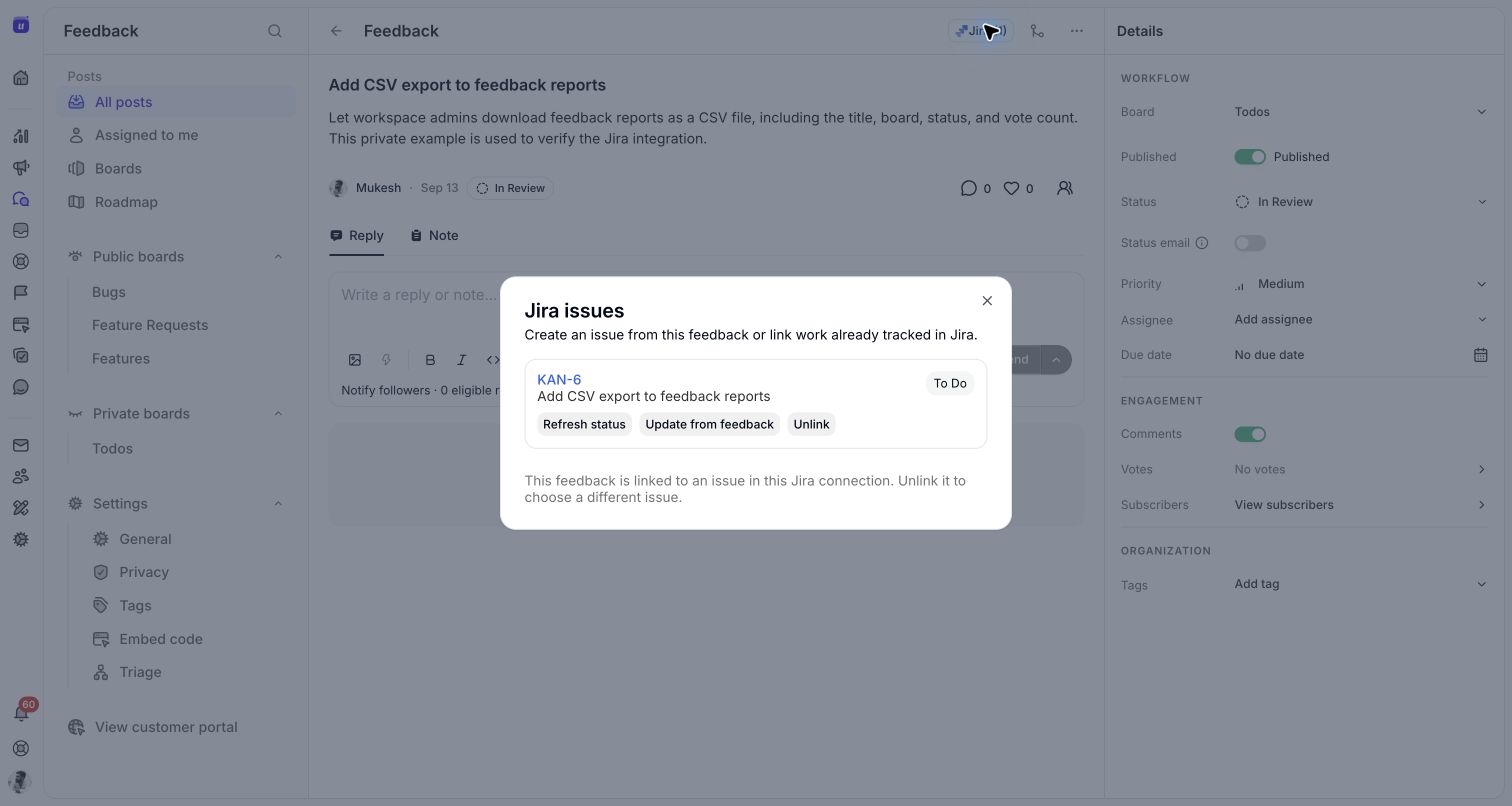Open the Bugs board

click(109, 292)
